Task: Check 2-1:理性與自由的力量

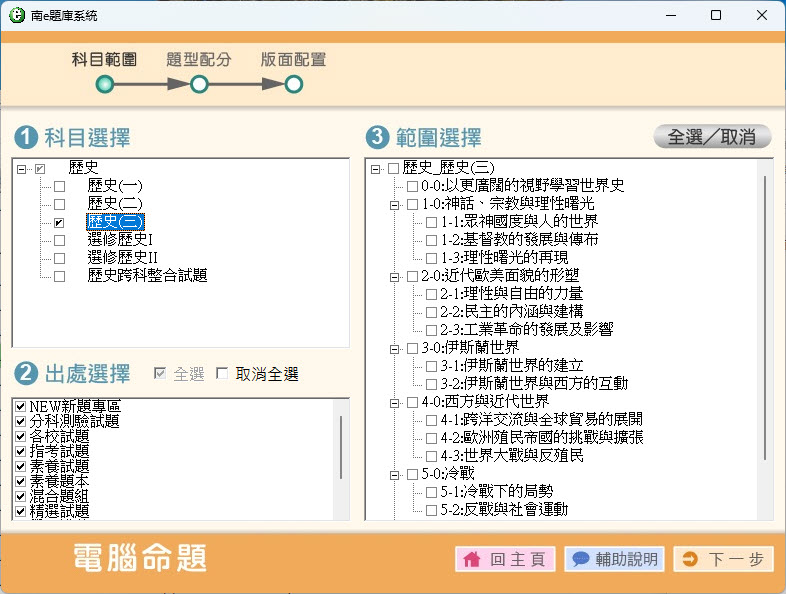Action: [x=431, y=294]
